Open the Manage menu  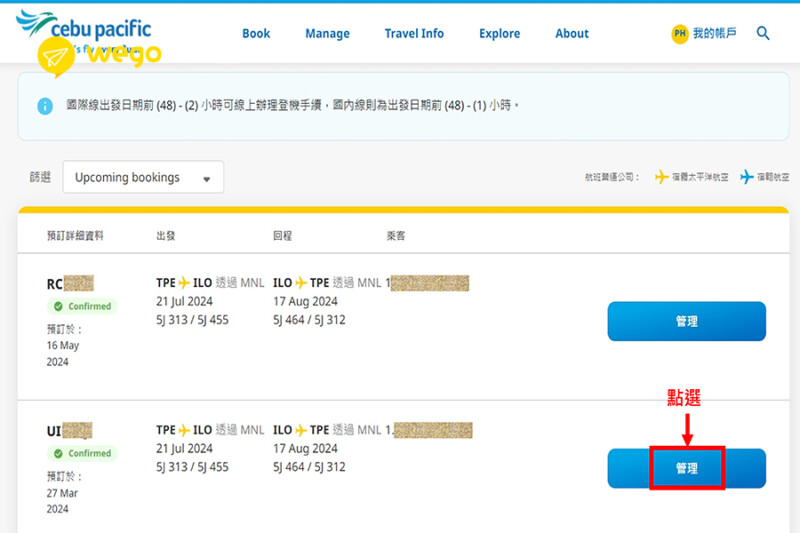[327, 33]
